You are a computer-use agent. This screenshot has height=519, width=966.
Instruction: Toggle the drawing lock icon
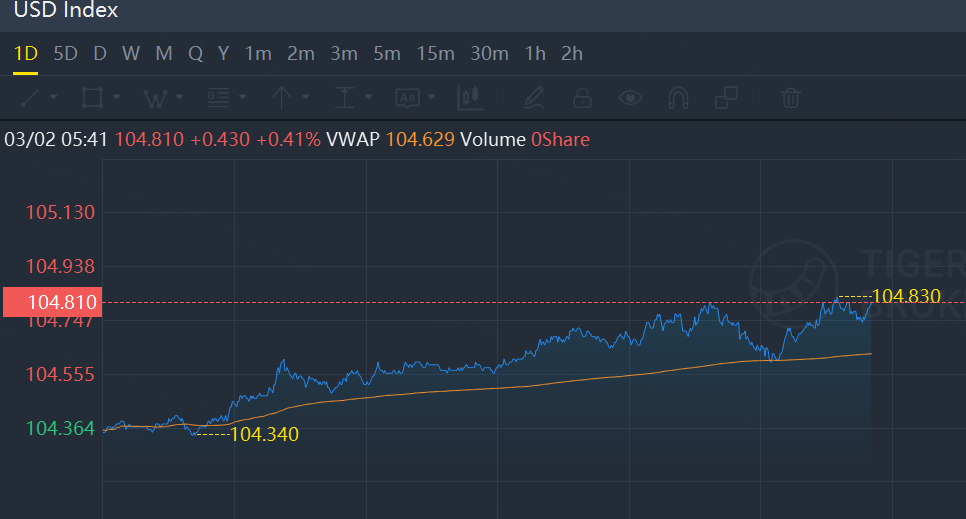582,98
